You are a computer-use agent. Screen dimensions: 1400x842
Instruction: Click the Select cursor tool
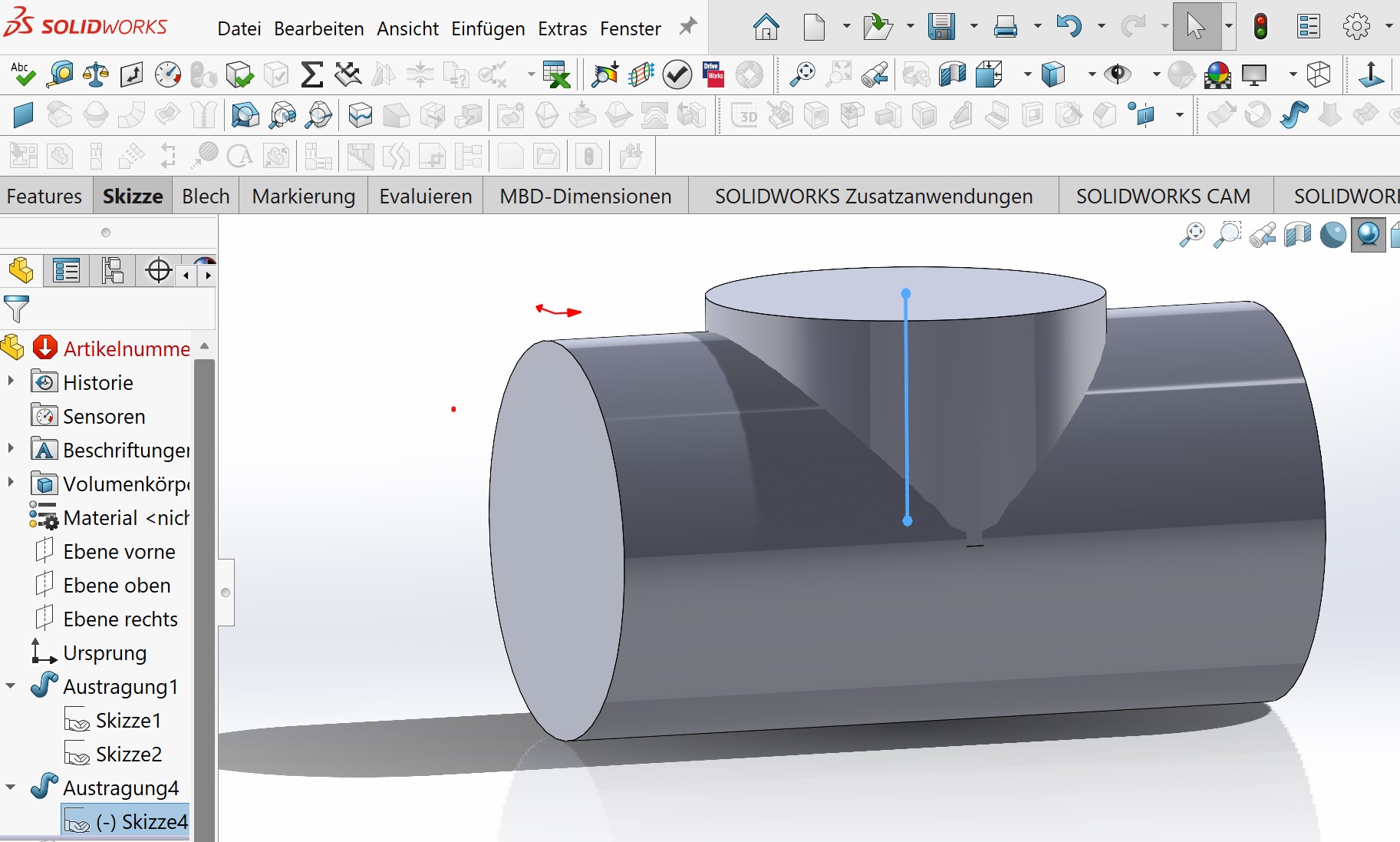click(1195, 26)
